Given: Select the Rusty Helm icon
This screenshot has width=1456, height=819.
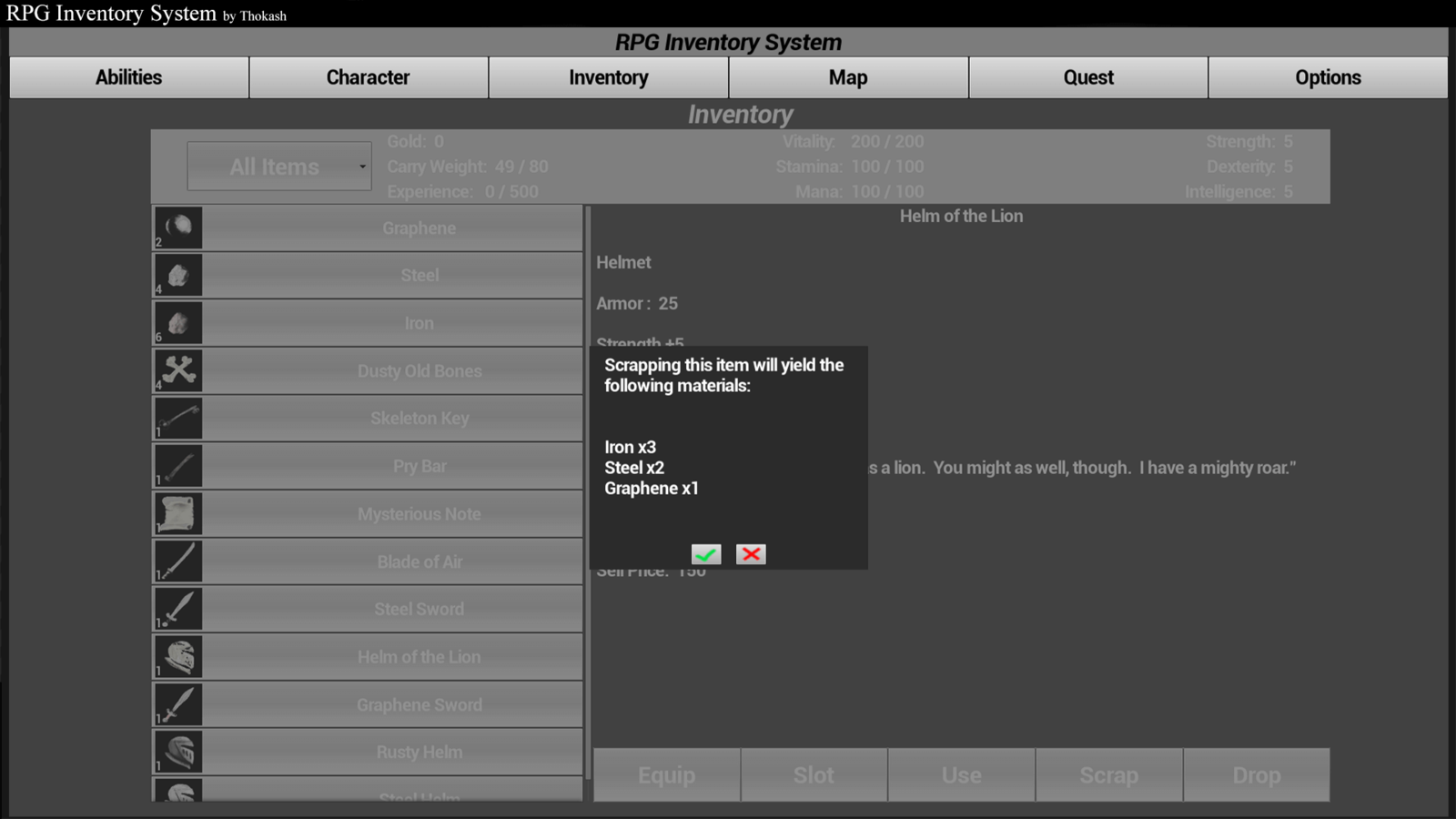Looking at the screenshot, I should 177,751.
